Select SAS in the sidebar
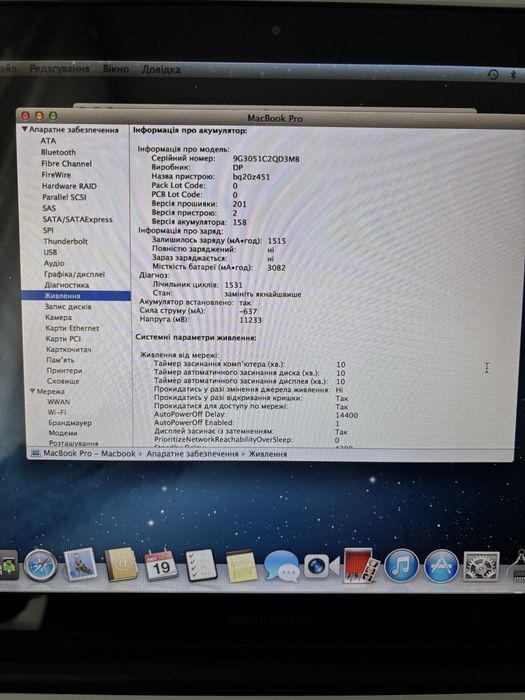The width and height of the screenshot is (525, 700). point(49,208)
